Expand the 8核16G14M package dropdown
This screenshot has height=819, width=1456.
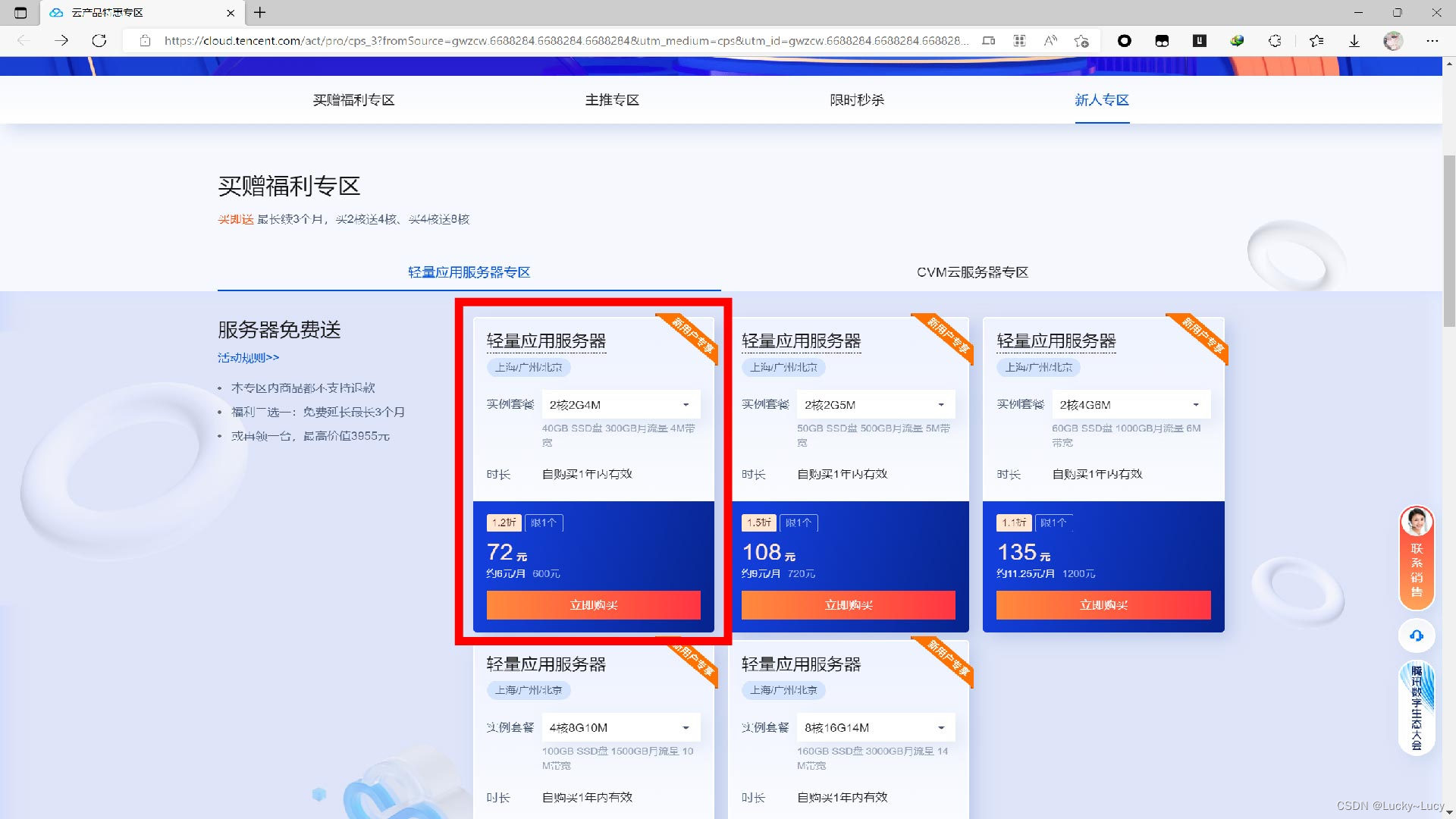pyautogui.click(x=876, y=728)
